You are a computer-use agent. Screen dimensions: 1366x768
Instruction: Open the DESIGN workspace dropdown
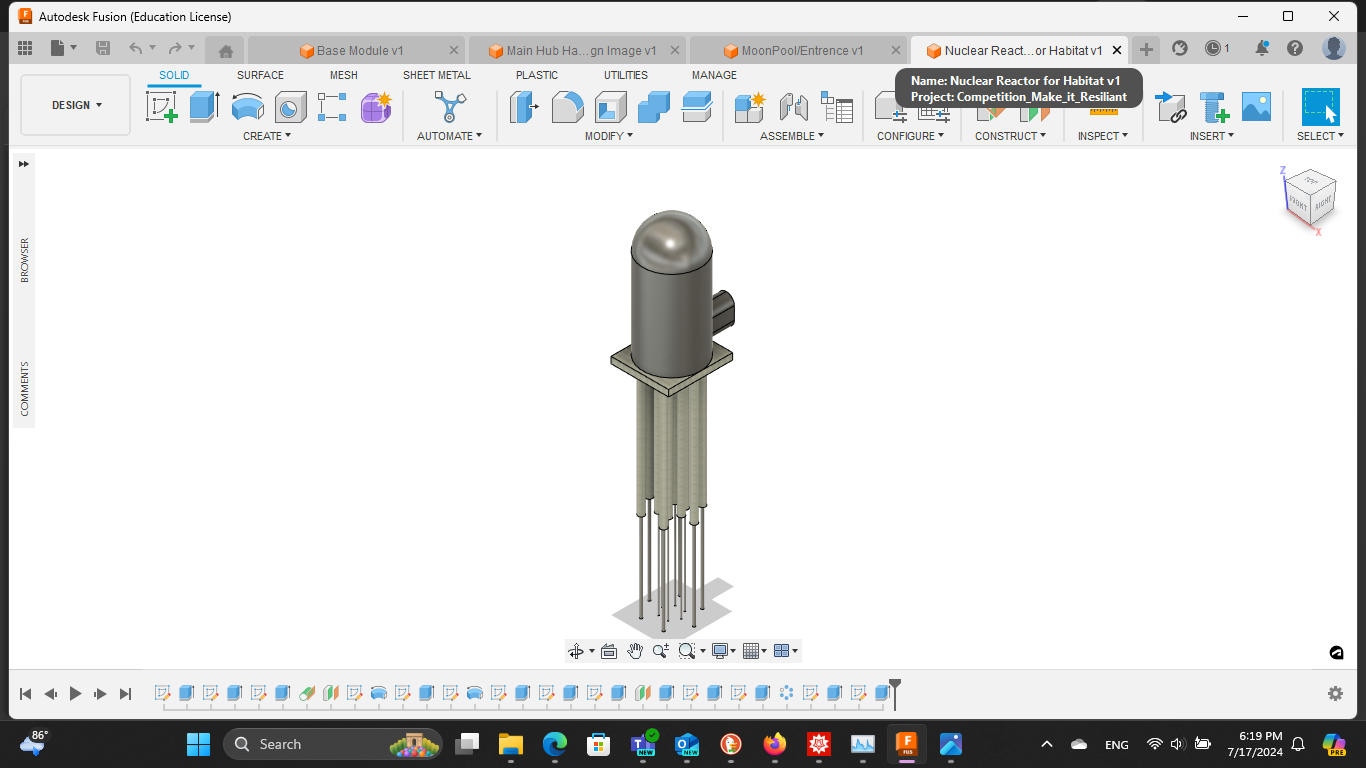click(76, 105)
